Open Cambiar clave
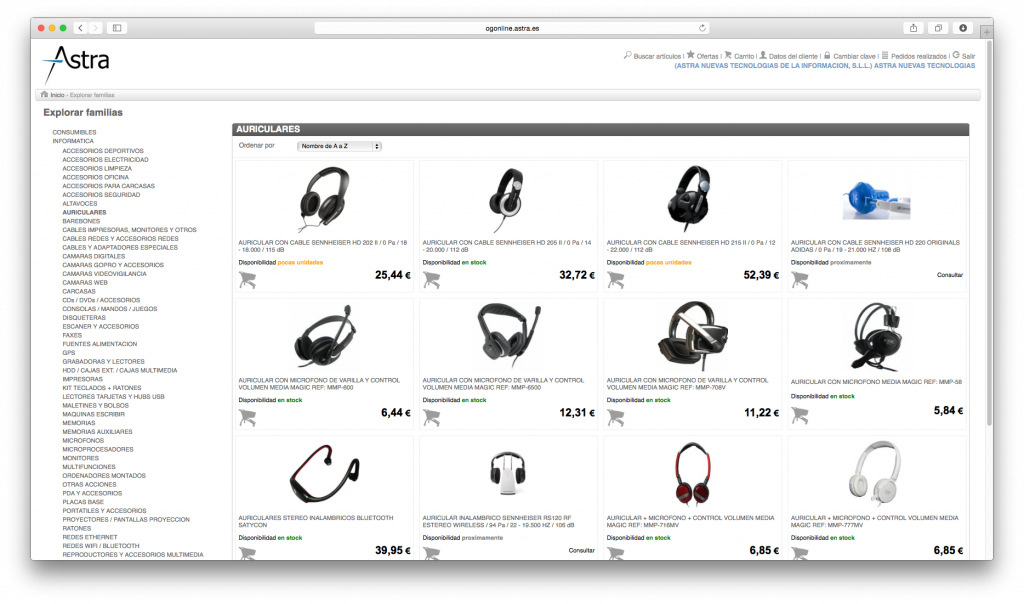1024x604 pixels. [x=854, y=57]
